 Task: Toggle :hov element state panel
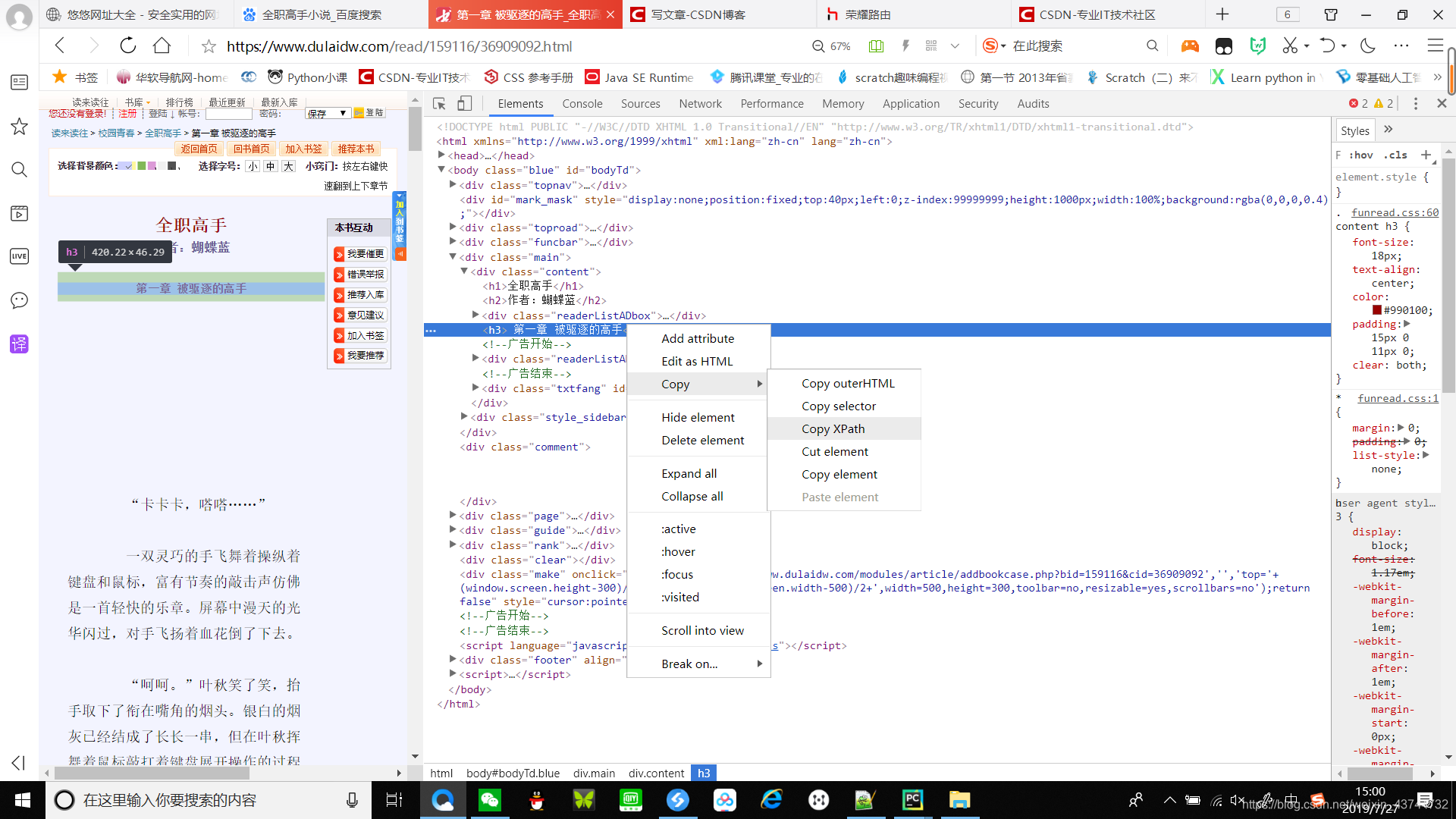click(1361, 155)
